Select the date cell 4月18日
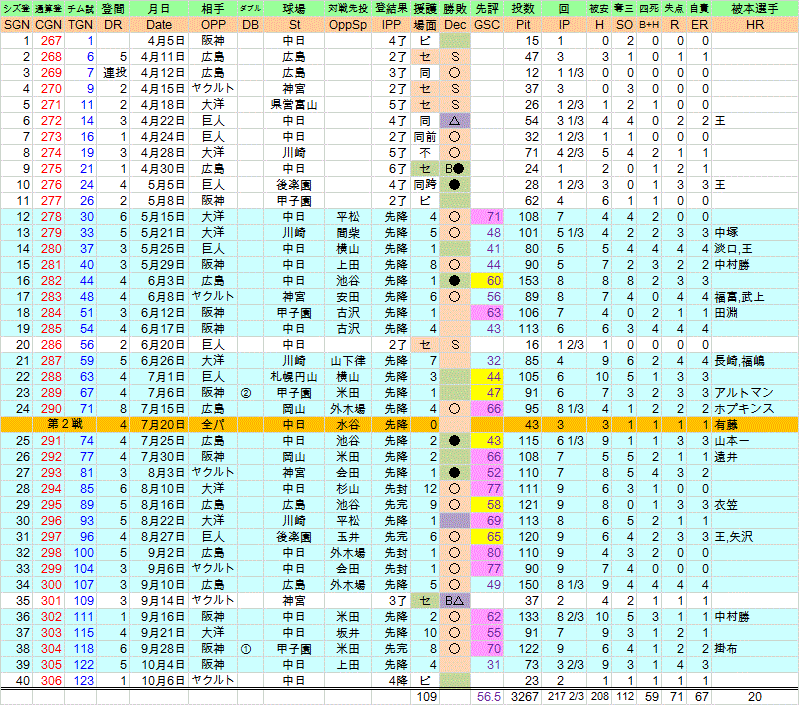This screenshot has width=799, height=705. pyautogui.click(x=163, y=105)
